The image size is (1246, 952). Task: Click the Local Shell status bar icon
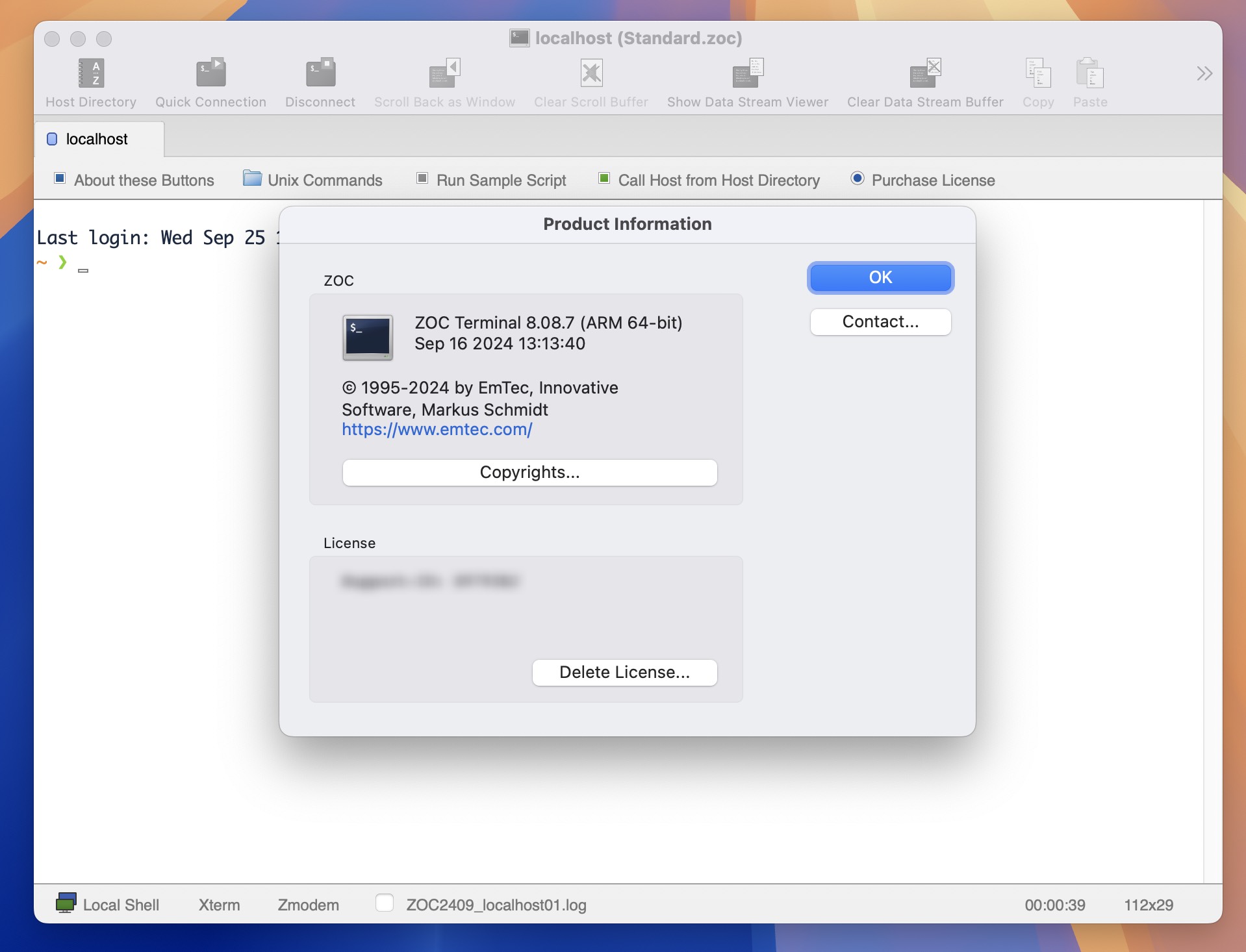(x=66, y=903)
